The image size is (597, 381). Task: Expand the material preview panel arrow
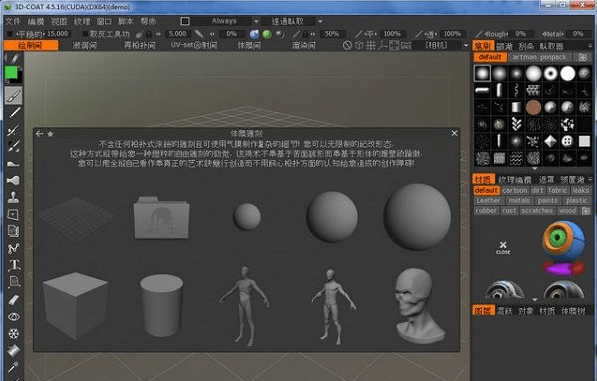pyautogui.click(x=535, y=300)
